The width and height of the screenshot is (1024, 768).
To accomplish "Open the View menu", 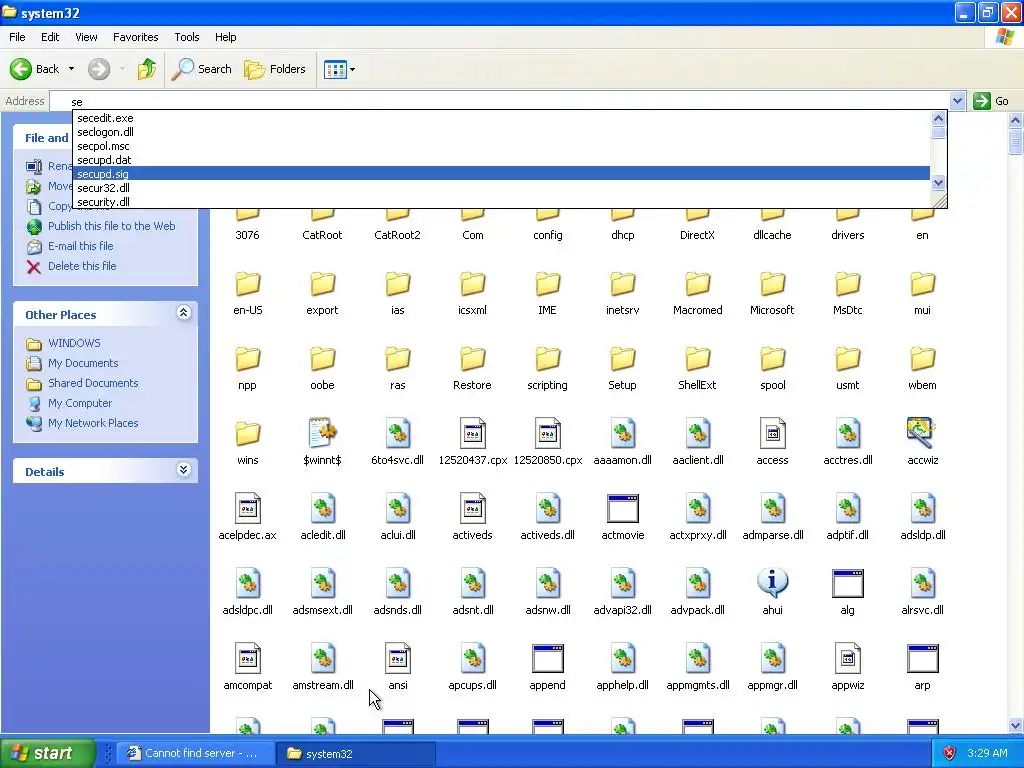I will coord(86,37).
